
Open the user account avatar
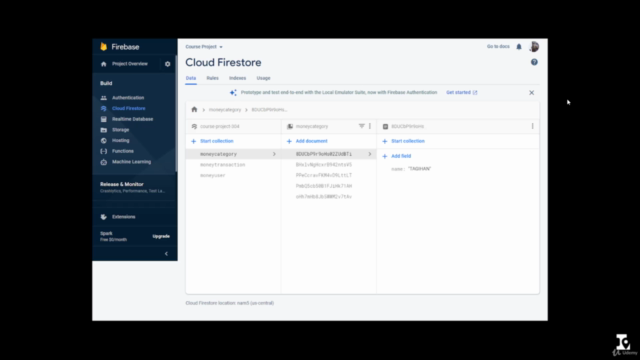[534, 47]
